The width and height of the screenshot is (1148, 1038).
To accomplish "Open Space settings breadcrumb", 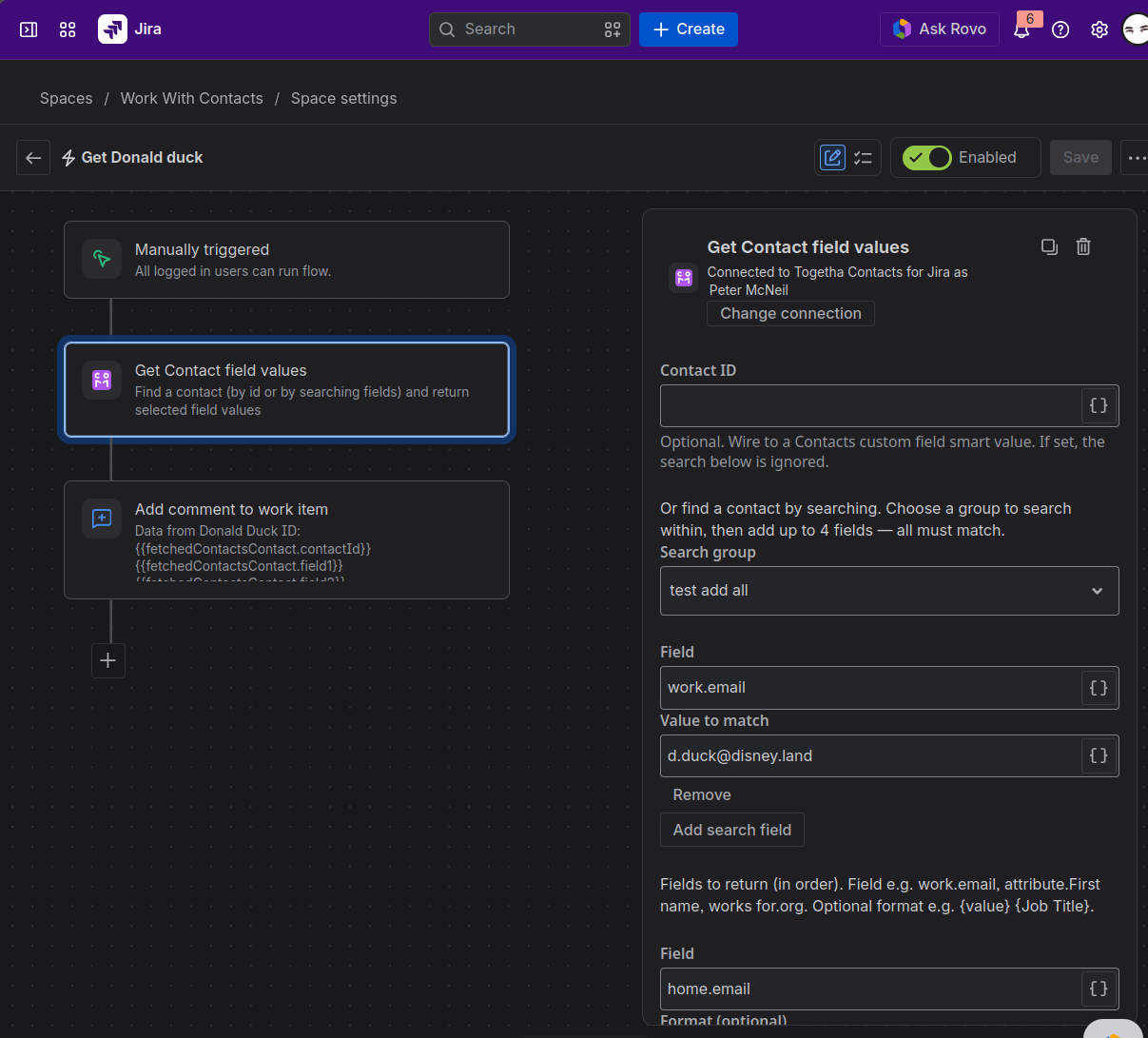I will [344, 99].
